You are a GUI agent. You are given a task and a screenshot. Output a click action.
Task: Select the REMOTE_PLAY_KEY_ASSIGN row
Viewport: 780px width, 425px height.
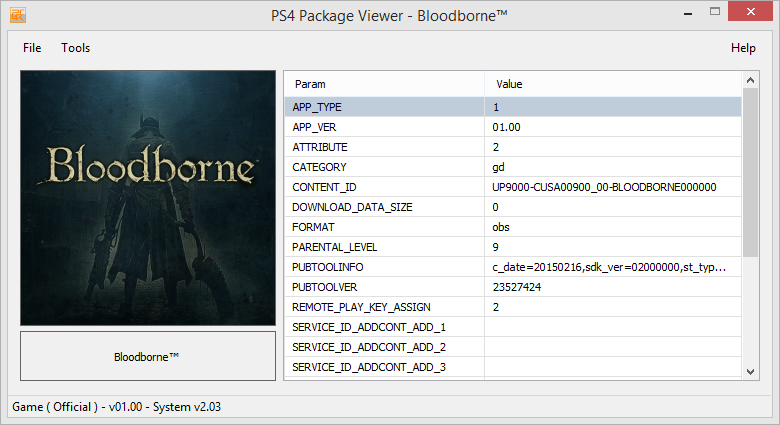(x=384, y=307)
